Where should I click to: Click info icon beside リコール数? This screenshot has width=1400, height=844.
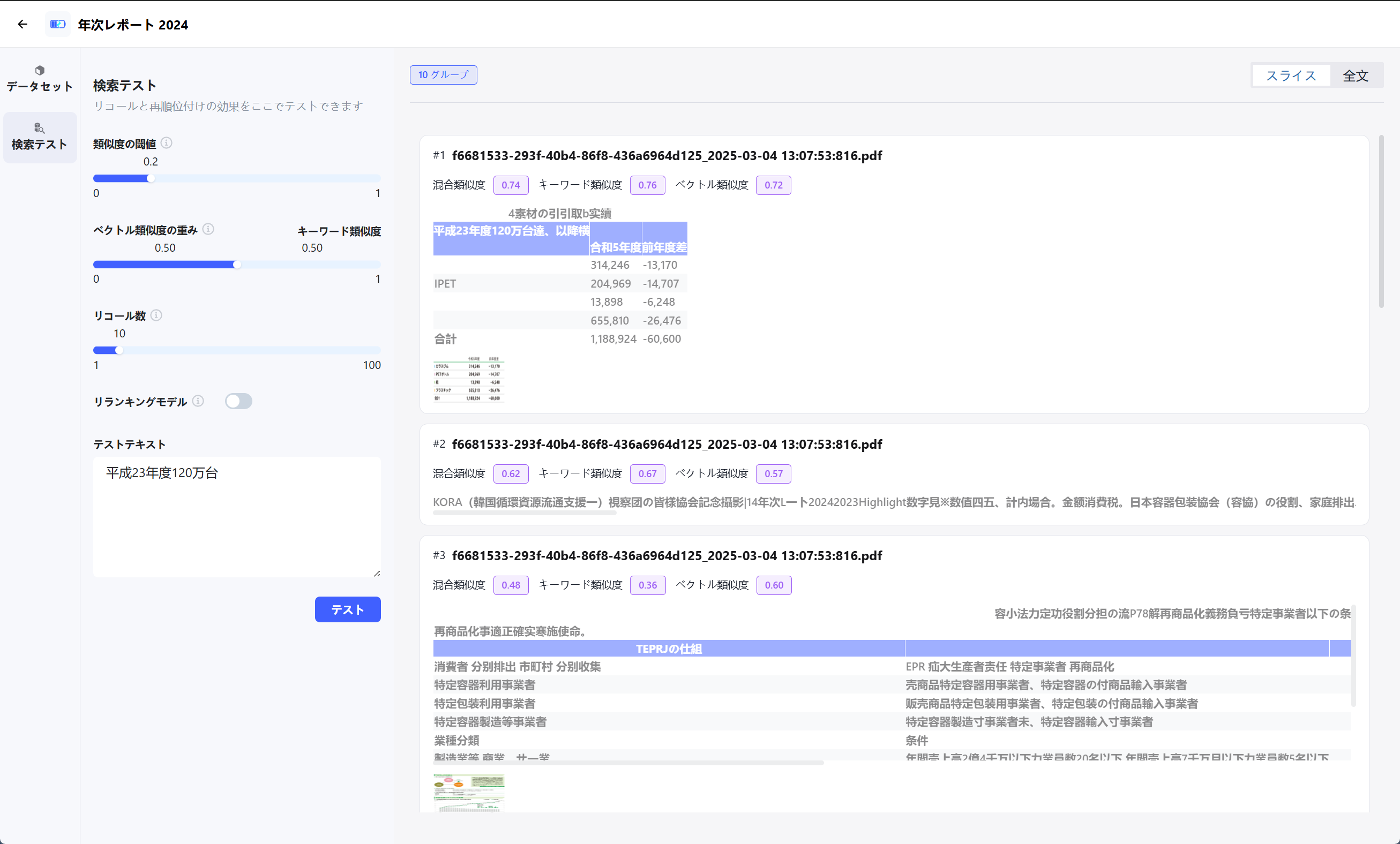pyautogui.click(x=156, y=315)
